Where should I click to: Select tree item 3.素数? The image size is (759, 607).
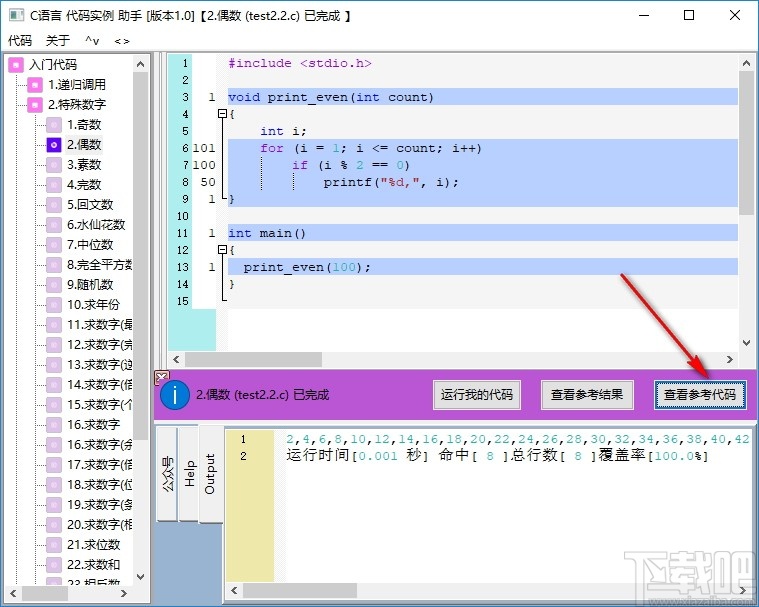coord(84,165)
